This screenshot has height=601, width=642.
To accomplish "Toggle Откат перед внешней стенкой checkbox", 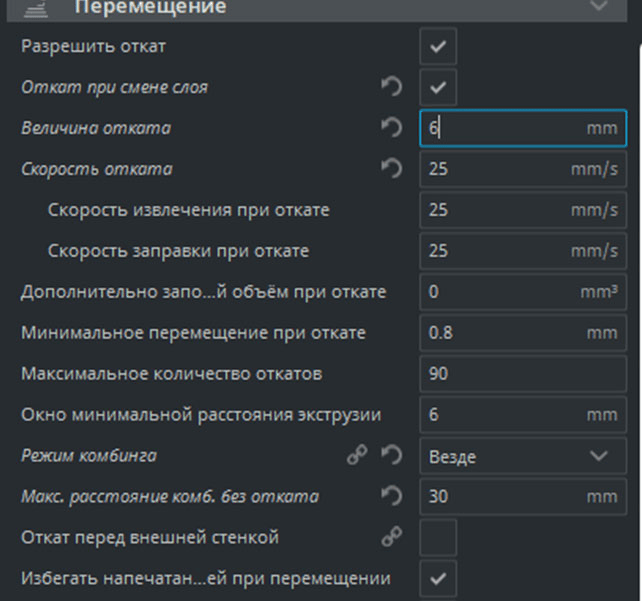I will click(438, 538).
